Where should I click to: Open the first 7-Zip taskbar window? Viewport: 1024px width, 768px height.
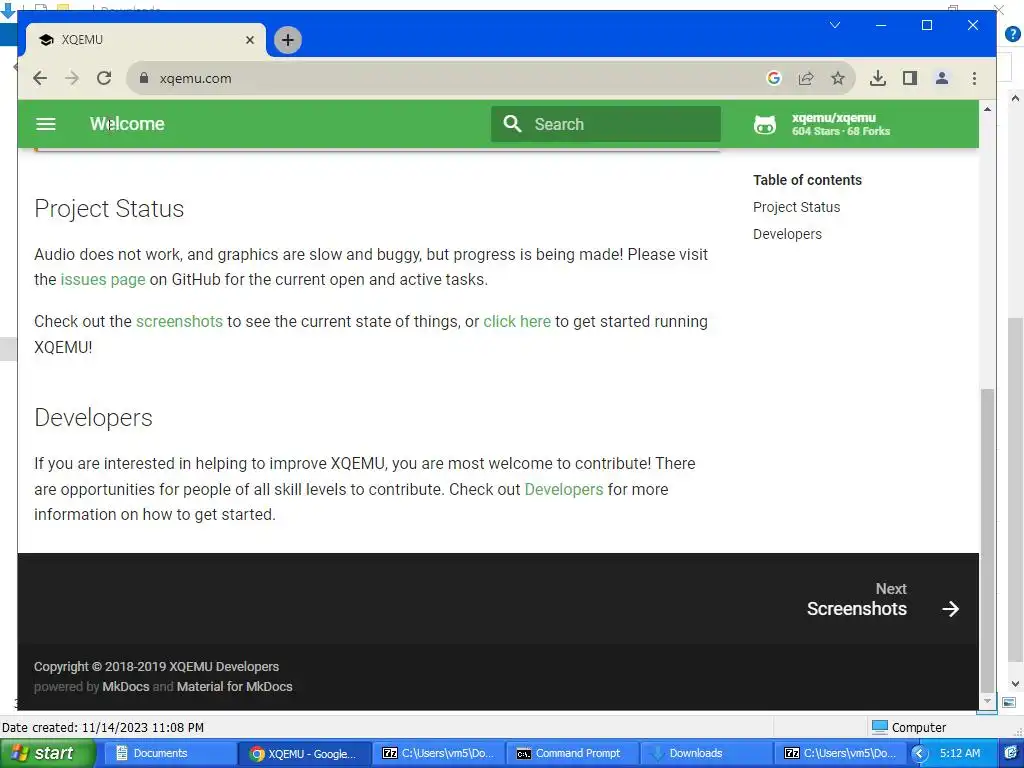pyautogui.click(x=439, y=753)
